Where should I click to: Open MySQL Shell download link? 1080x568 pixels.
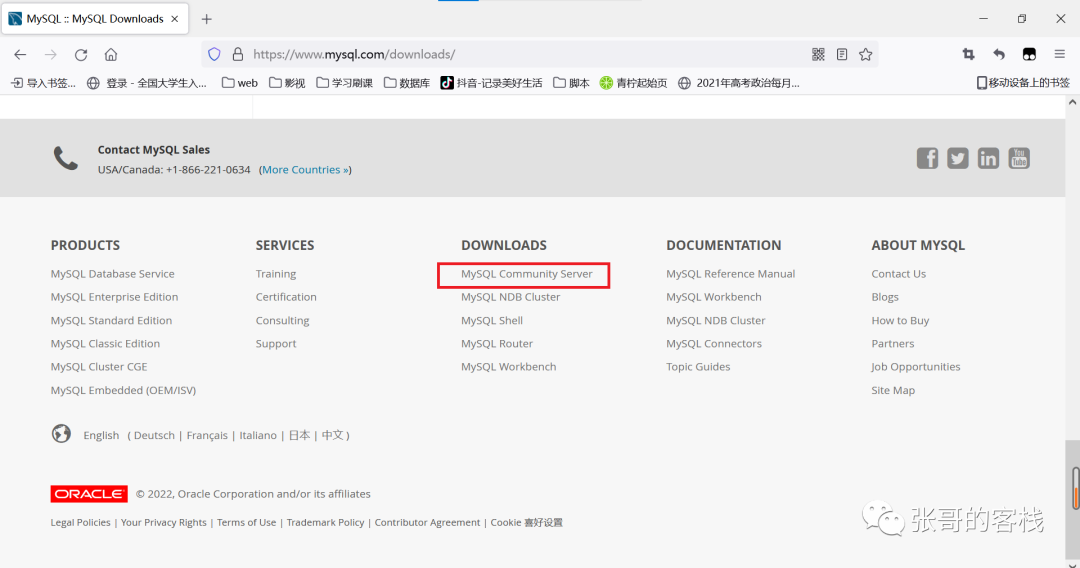pyautogui.click(x=492, y=320)
